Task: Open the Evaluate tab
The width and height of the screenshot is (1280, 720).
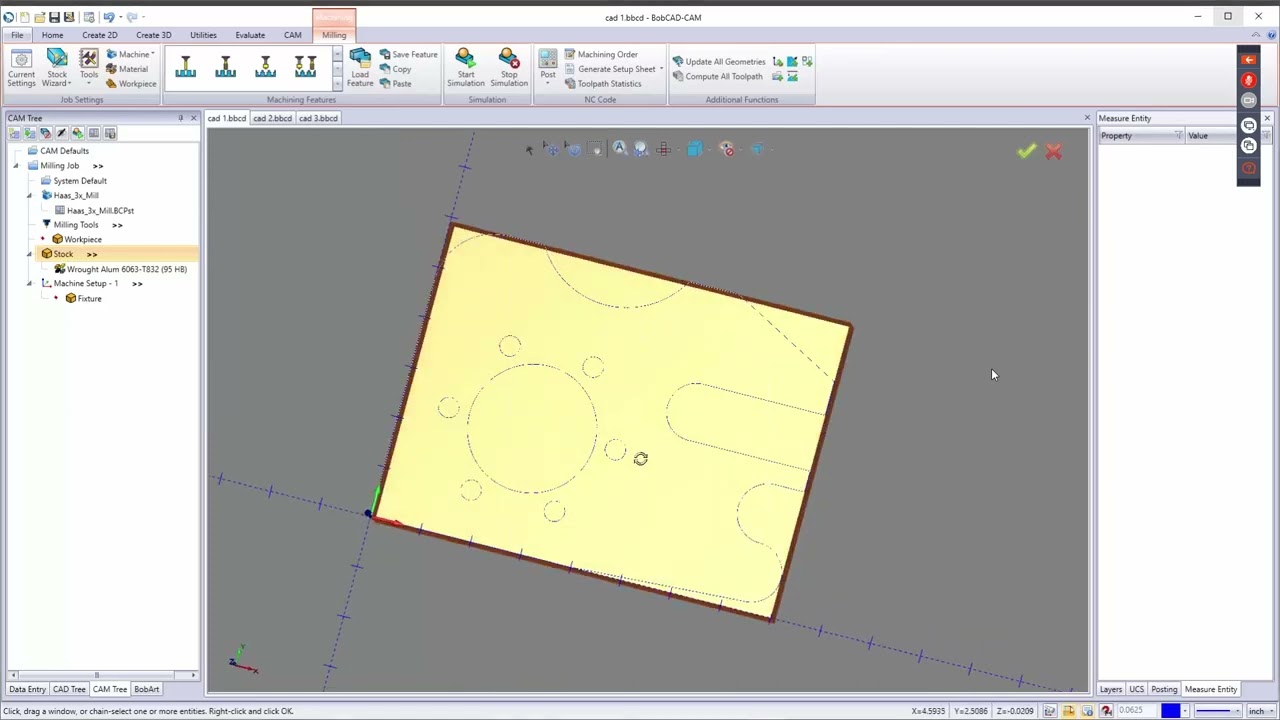Action: [x=250, y=35]
